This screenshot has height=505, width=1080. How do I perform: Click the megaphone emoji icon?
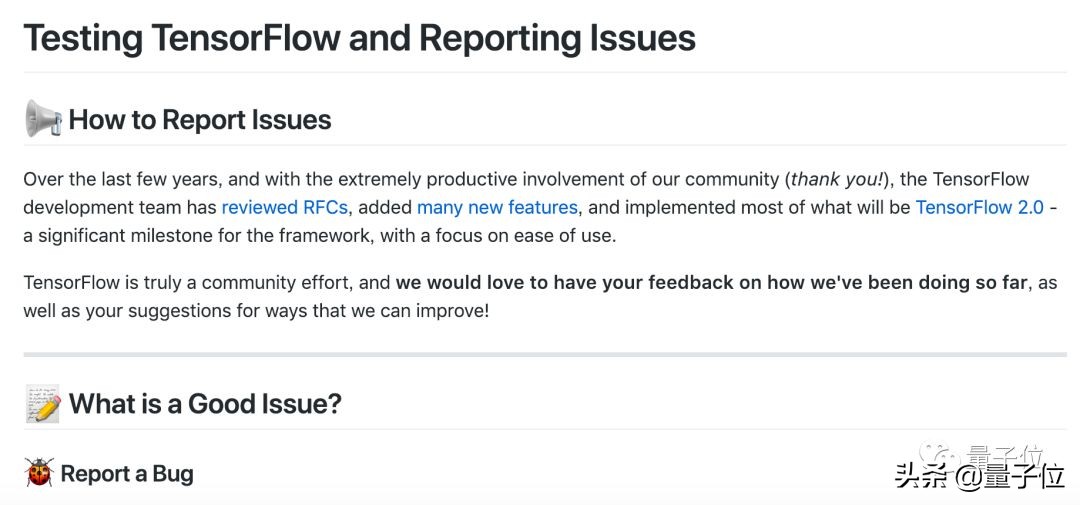click(43, 120)
